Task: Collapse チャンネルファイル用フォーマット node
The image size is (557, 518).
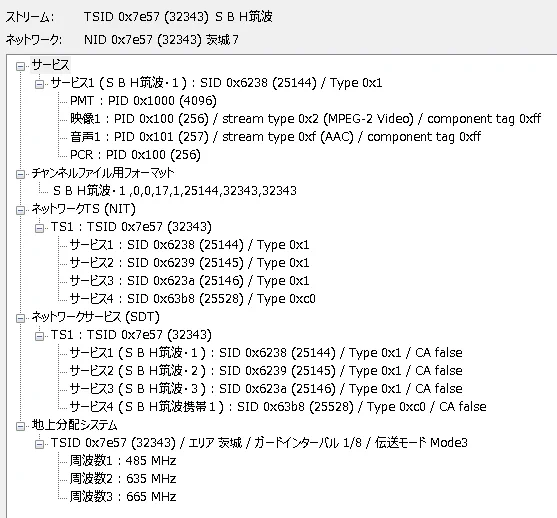Action: [21, 174]
